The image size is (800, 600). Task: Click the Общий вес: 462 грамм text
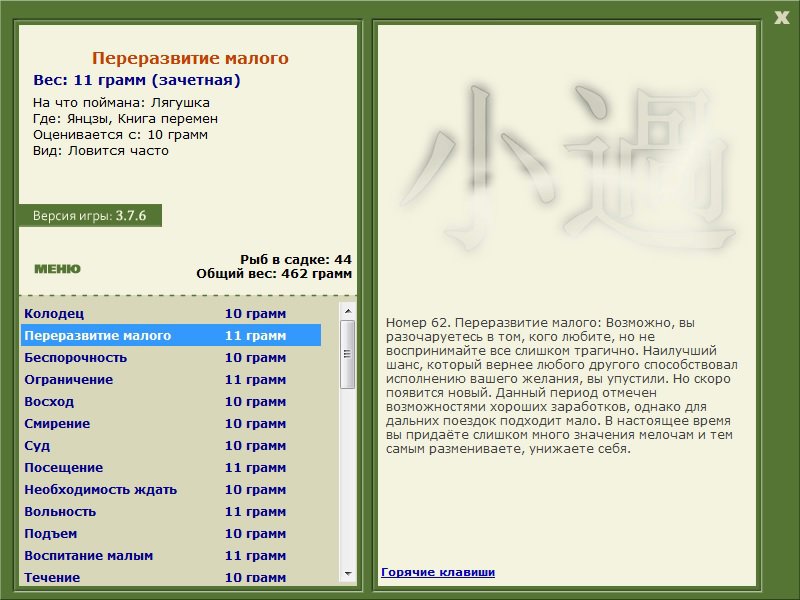click(x=274, y=273)
